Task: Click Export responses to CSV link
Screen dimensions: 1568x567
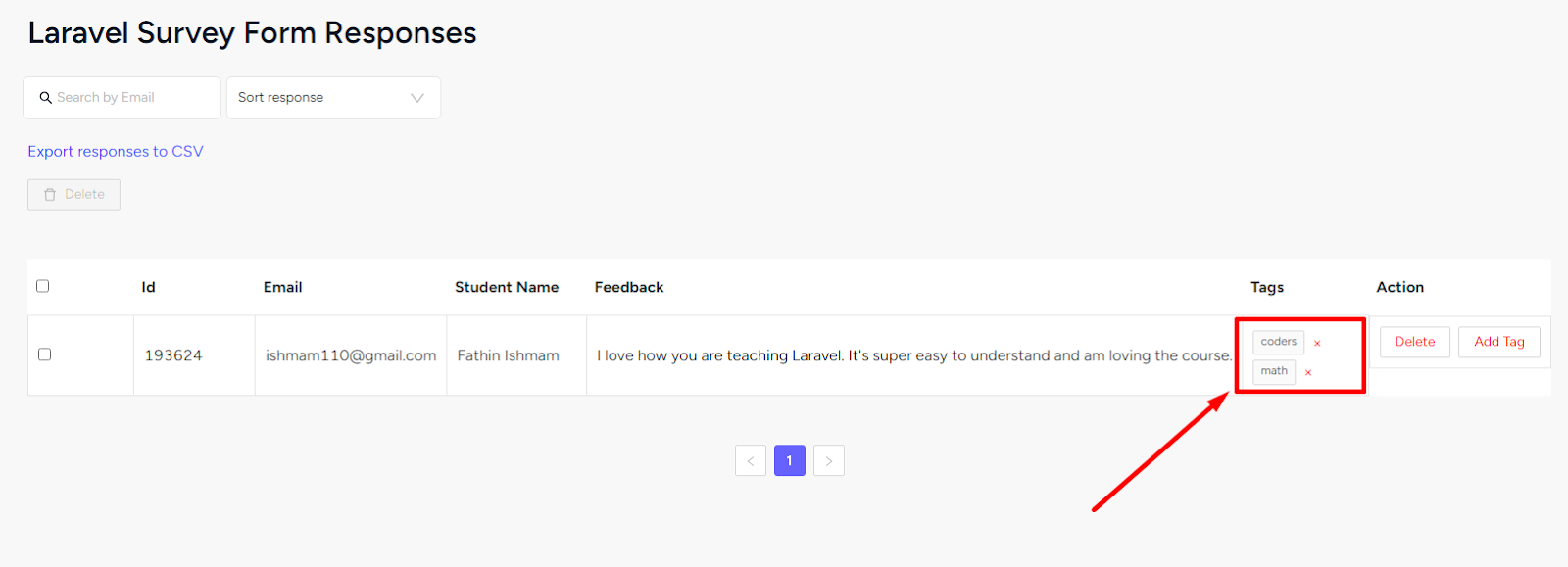Action: click(x=116, y=151)
